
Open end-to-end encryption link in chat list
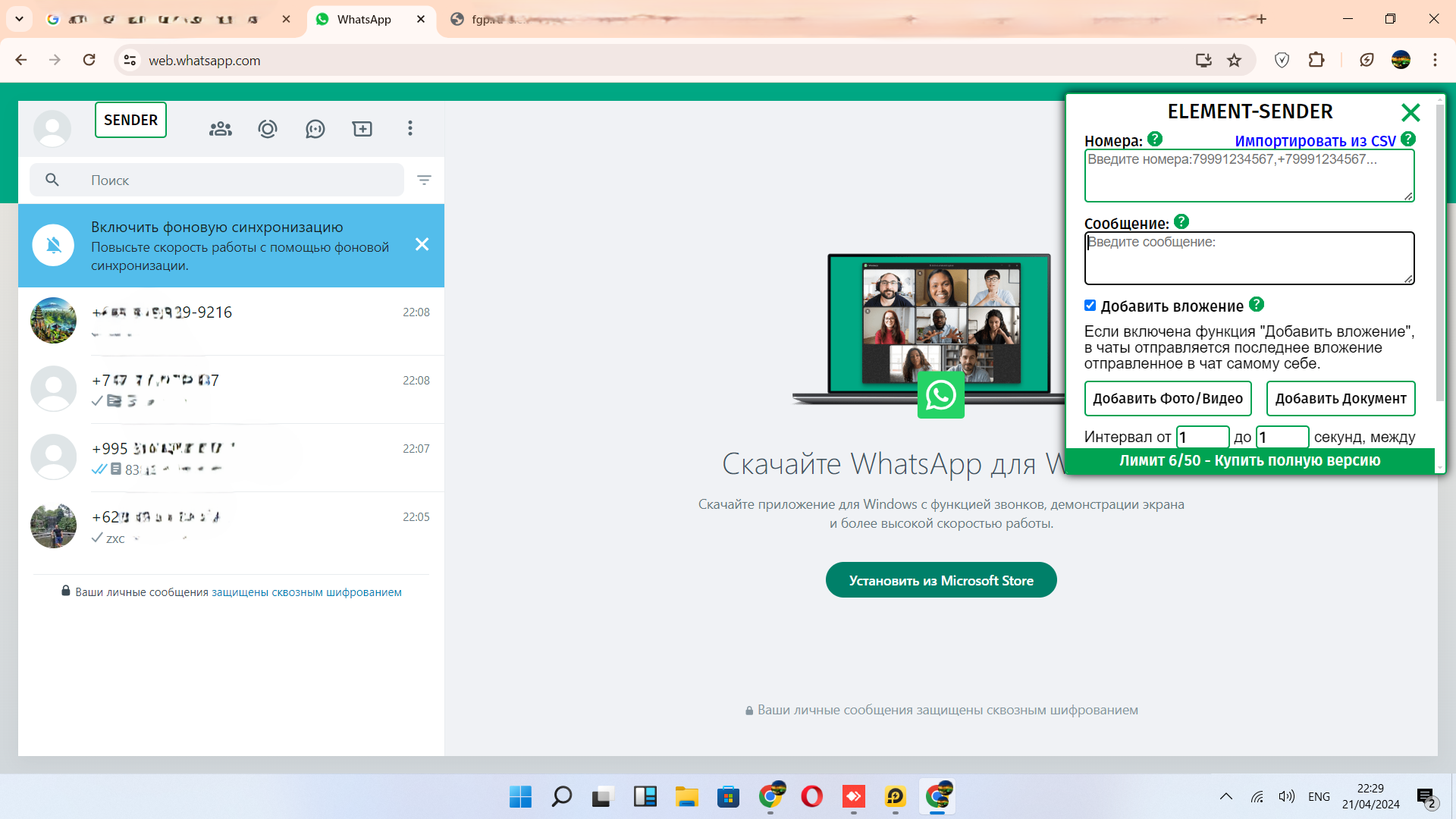tap(306, 592)
